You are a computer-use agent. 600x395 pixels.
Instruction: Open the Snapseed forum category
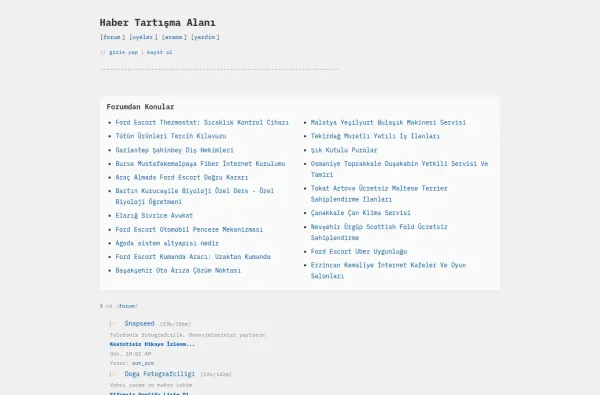[x=139, y=323]
